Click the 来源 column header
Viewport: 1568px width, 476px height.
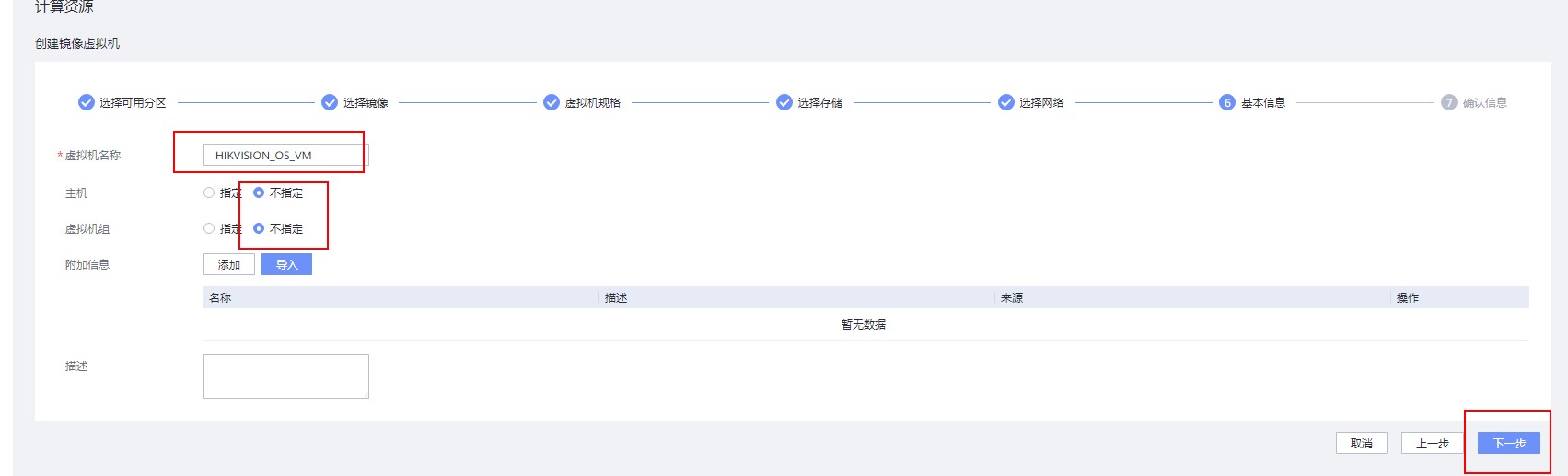1193,297
